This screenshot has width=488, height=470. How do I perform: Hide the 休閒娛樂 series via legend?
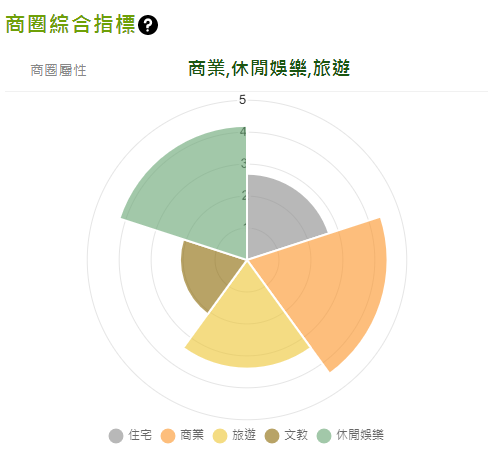350,435
